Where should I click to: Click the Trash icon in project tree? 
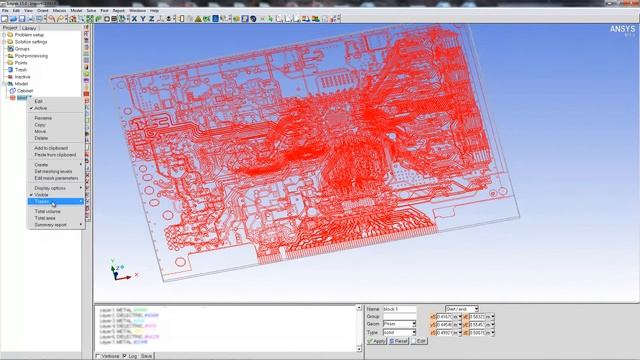(x=11, y=70)
